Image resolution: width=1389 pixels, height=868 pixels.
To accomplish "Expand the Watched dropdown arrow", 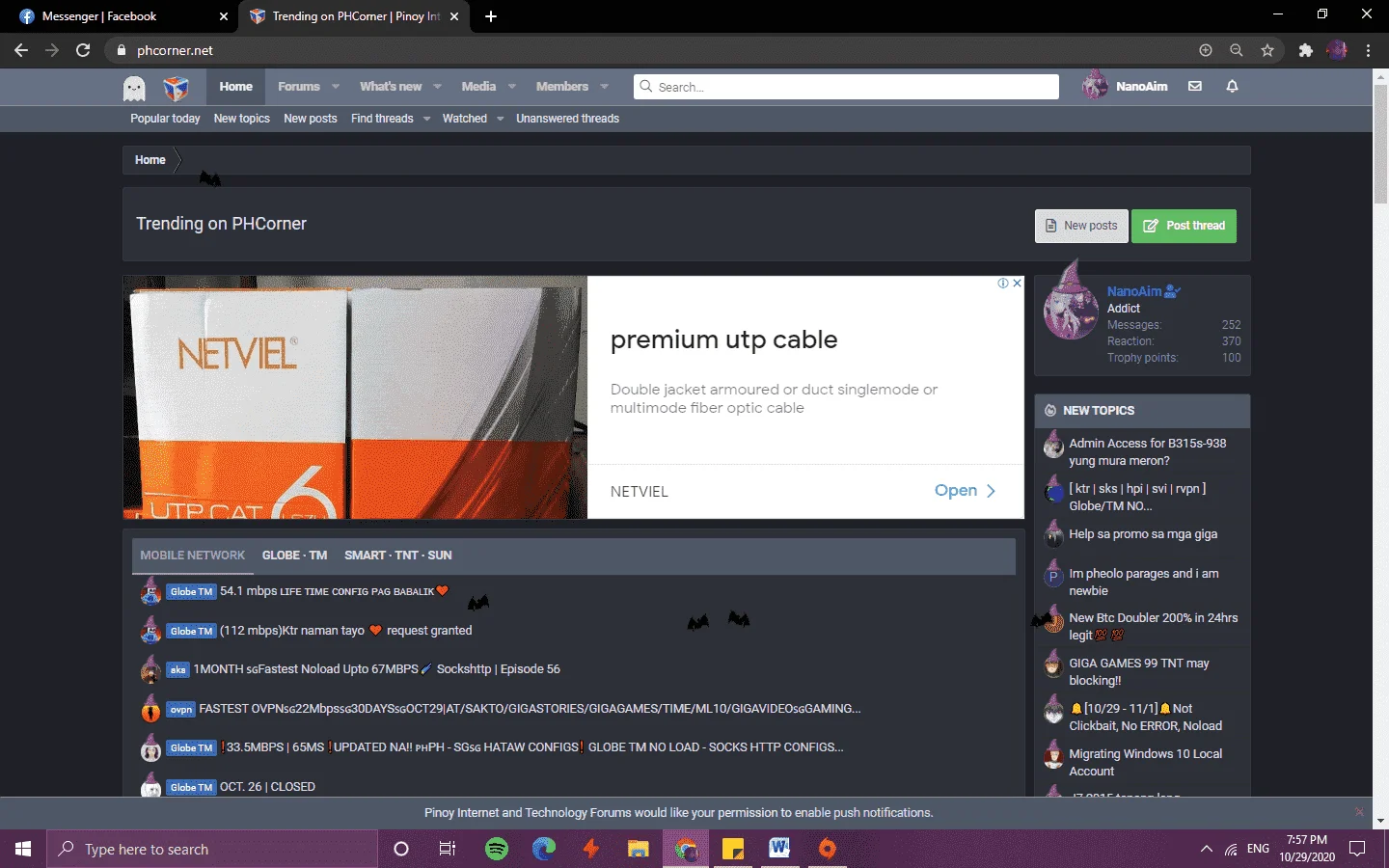I will 500,119.
